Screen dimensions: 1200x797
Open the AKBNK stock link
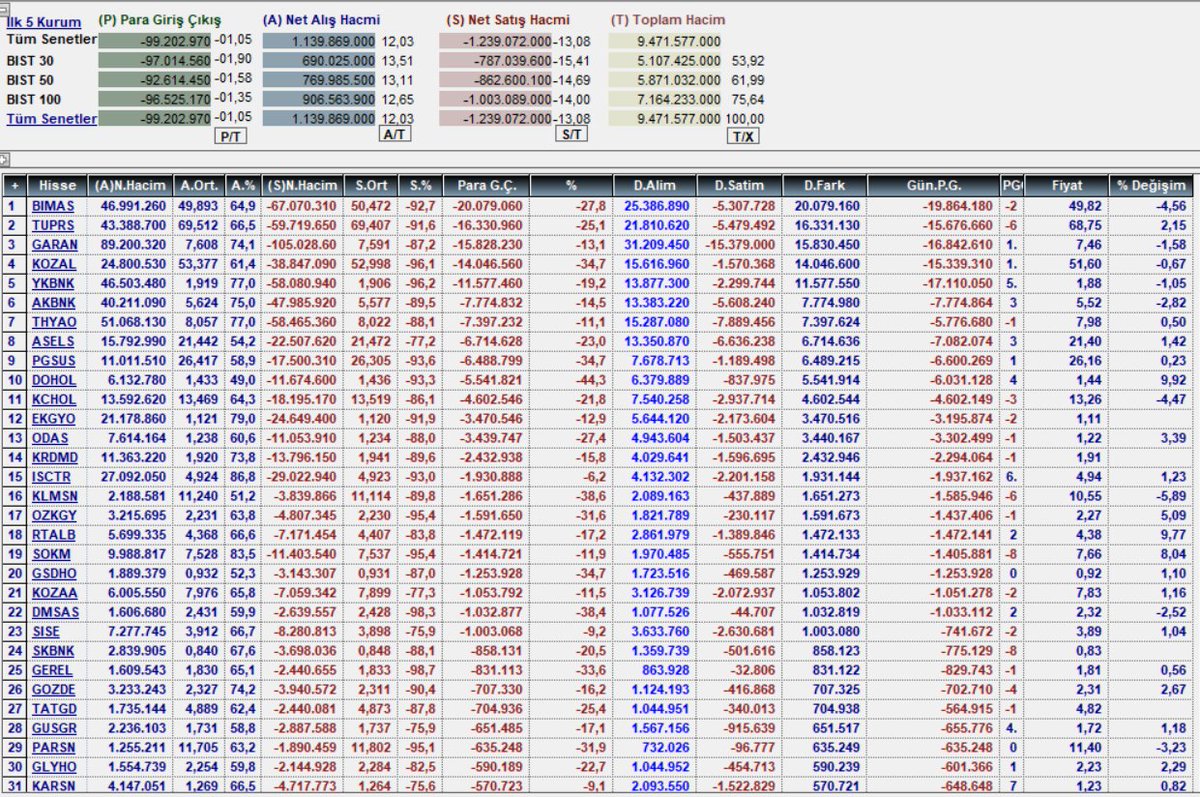53,301
